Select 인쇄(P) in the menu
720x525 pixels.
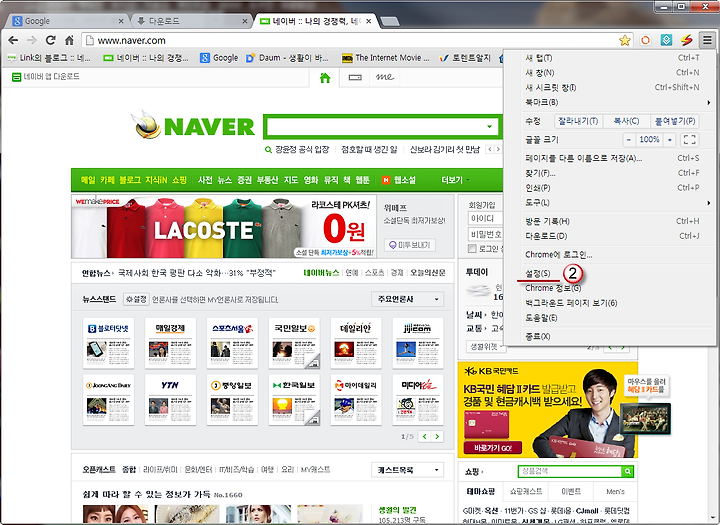[538, 188]
